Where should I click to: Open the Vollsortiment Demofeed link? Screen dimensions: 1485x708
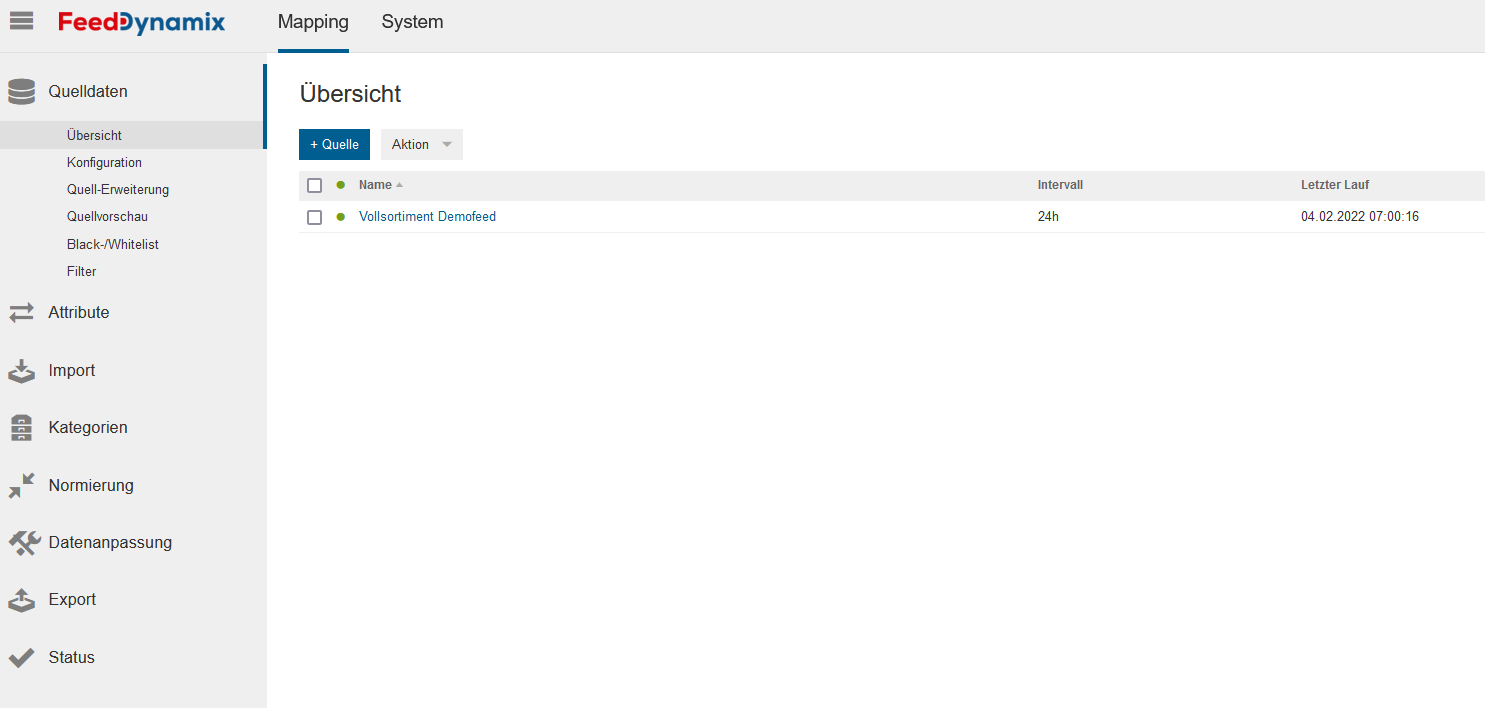(427, 217)
